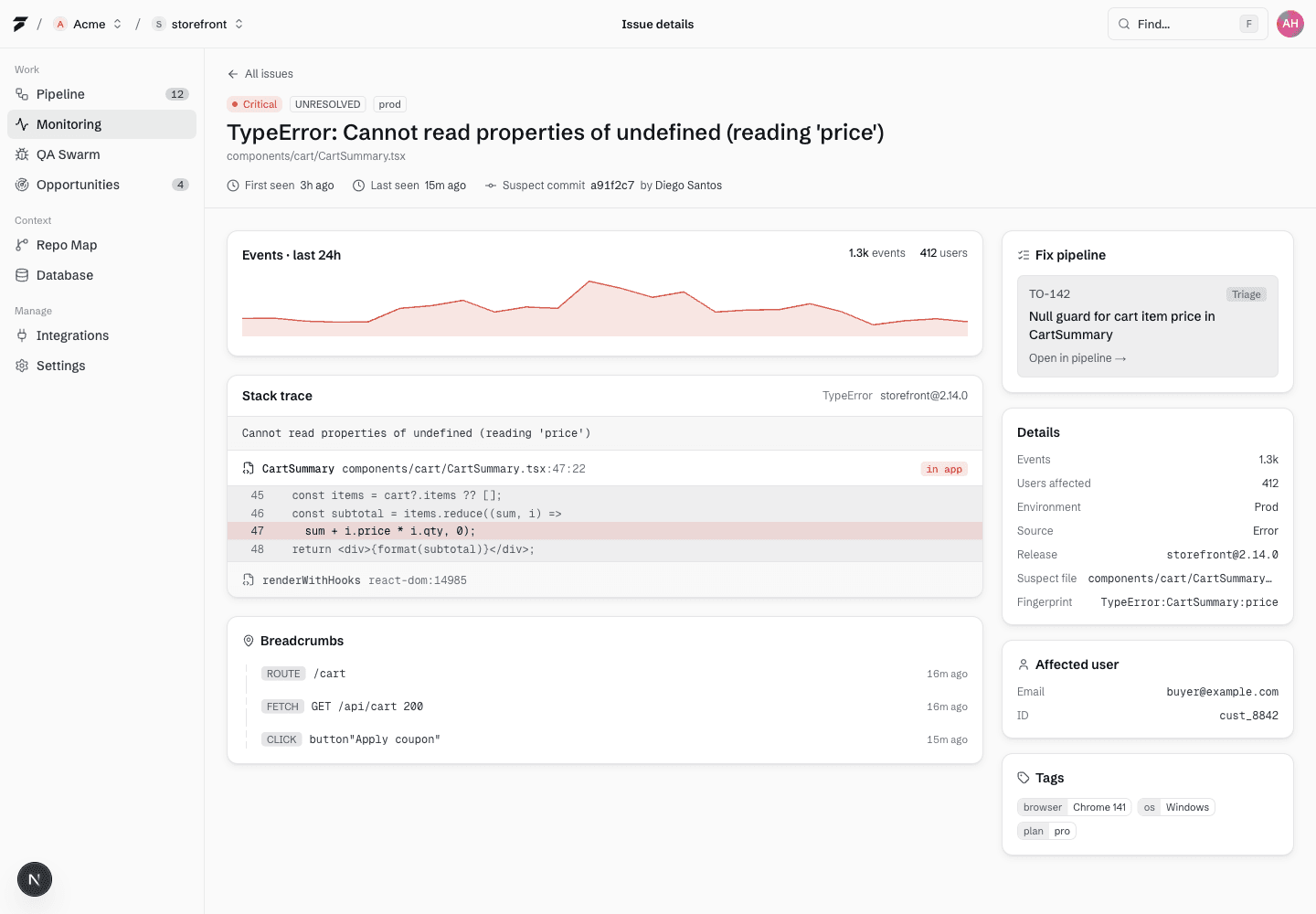1316x914 pixels.
Task: Click the prod environment badge
Action: click(389, 104)
